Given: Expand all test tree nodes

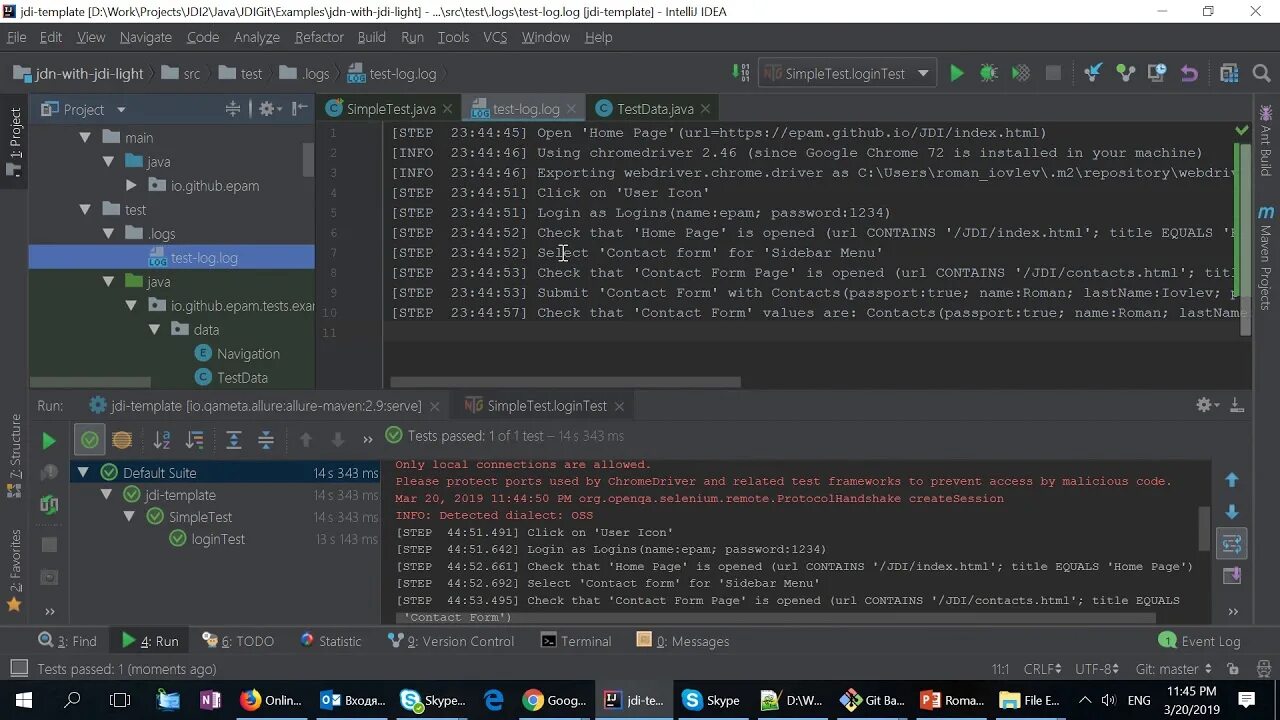Looking at the screenshot, I should coord(233,439).
